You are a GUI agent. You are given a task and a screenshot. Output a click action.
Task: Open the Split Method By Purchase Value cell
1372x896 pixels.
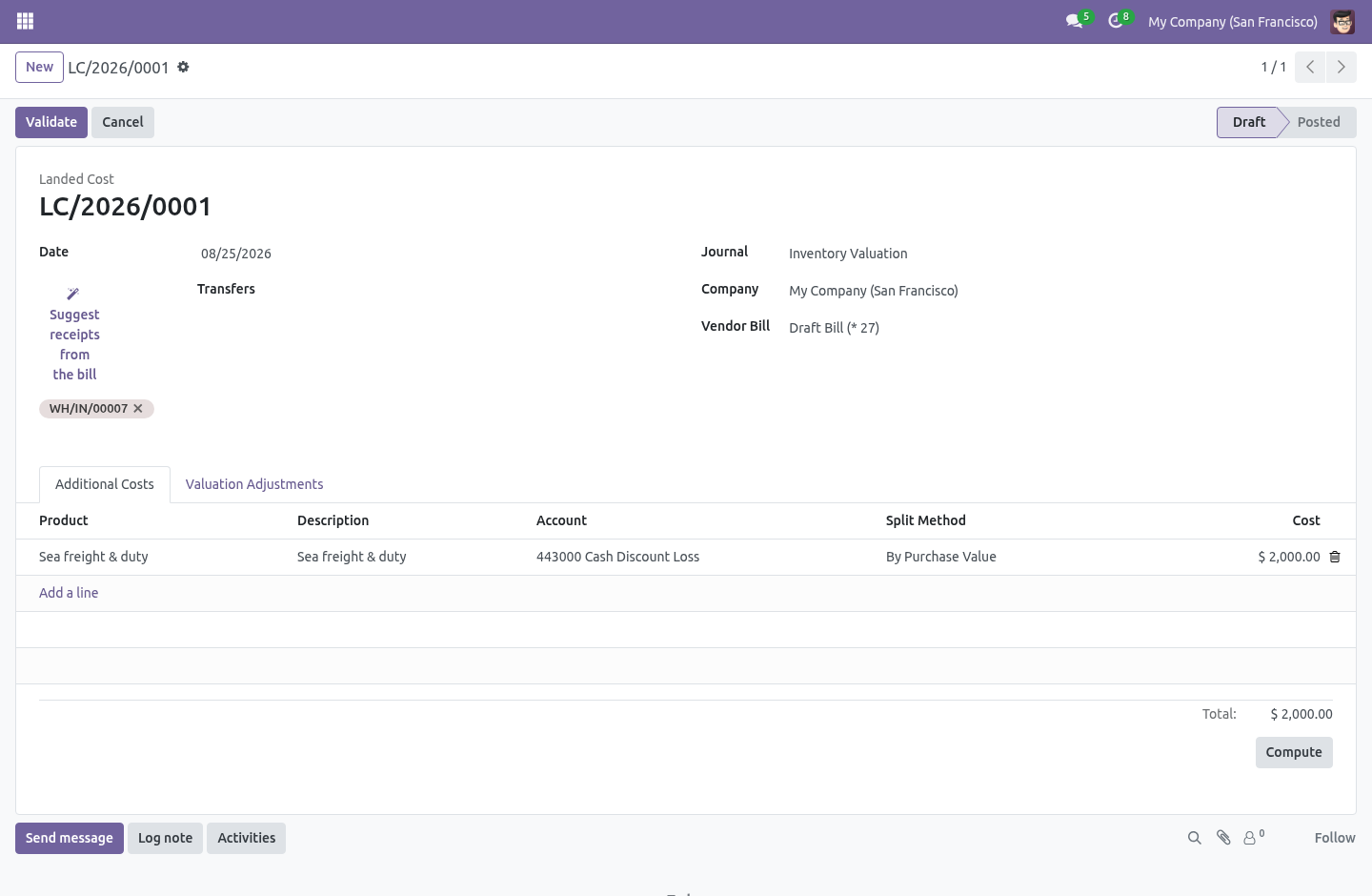(941, 557)
